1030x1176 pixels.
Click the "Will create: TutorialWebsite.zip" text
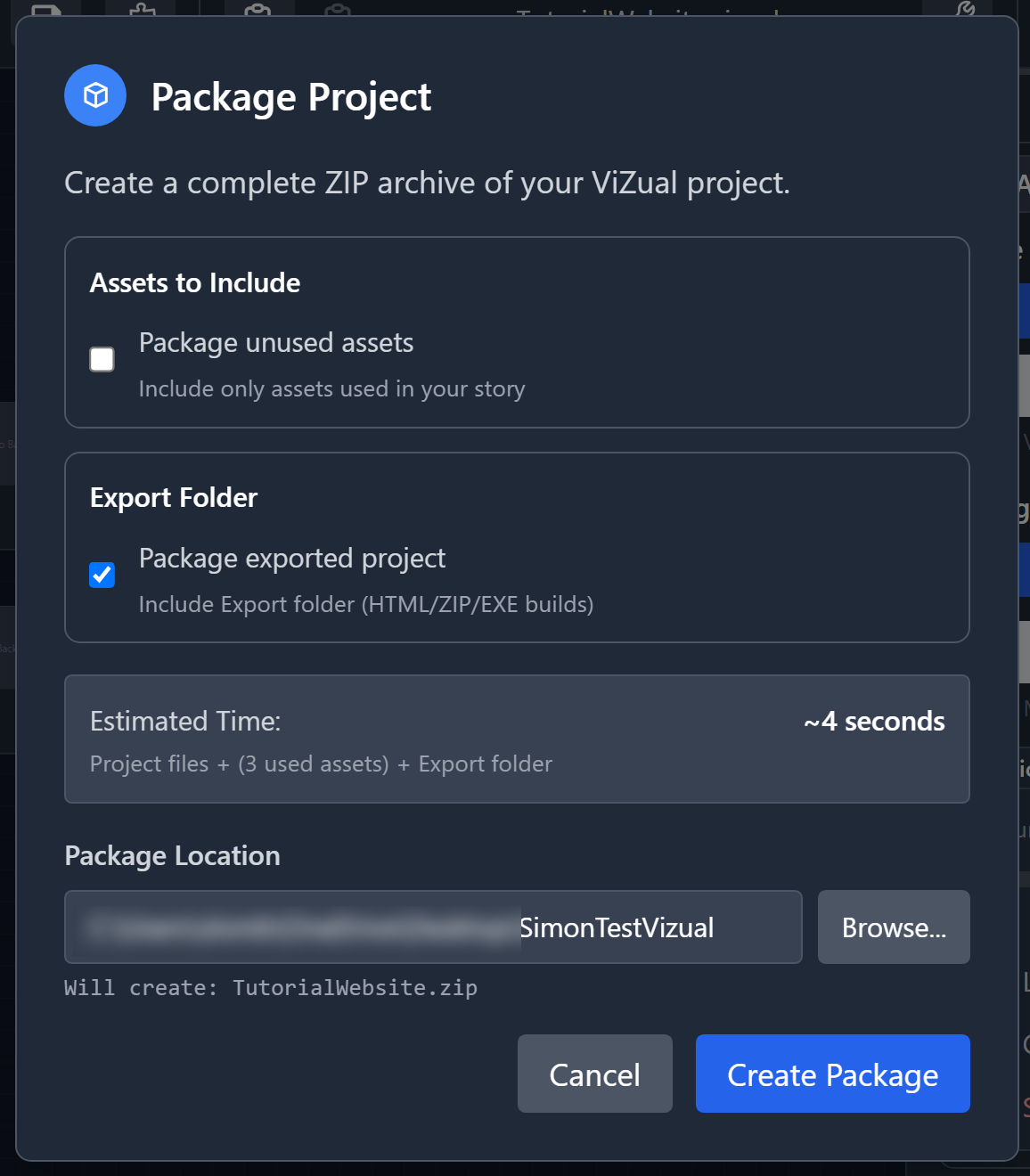point(271,988)
